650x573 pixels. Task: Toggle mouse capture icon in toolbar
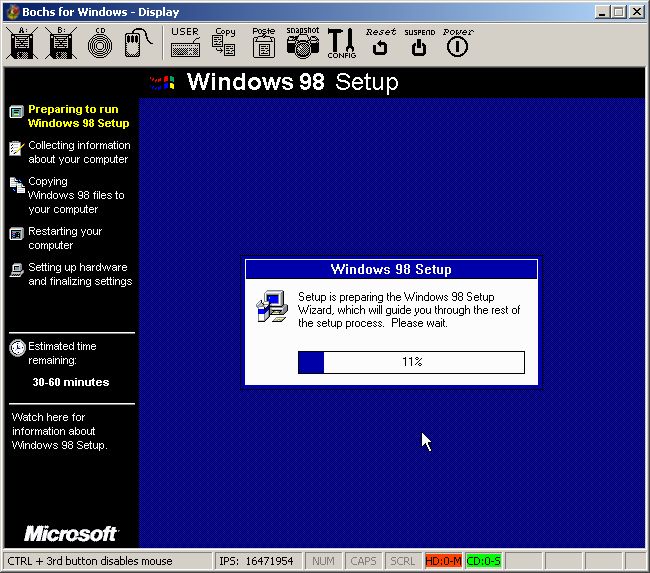coord(138,43)
